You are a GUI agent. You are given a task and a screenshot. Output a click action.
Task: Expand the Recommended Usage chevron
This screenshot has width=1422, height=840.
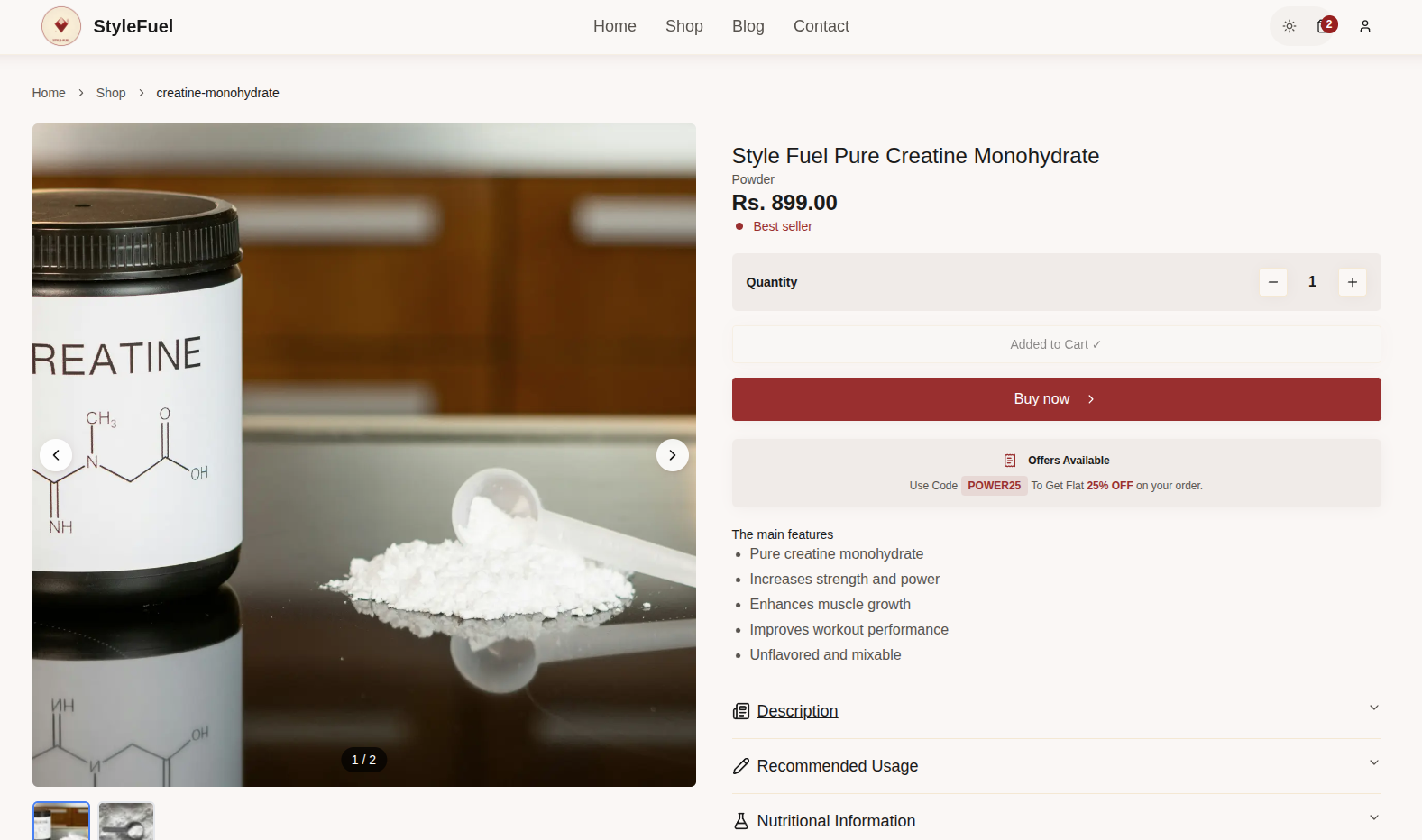pos(1374,762)
